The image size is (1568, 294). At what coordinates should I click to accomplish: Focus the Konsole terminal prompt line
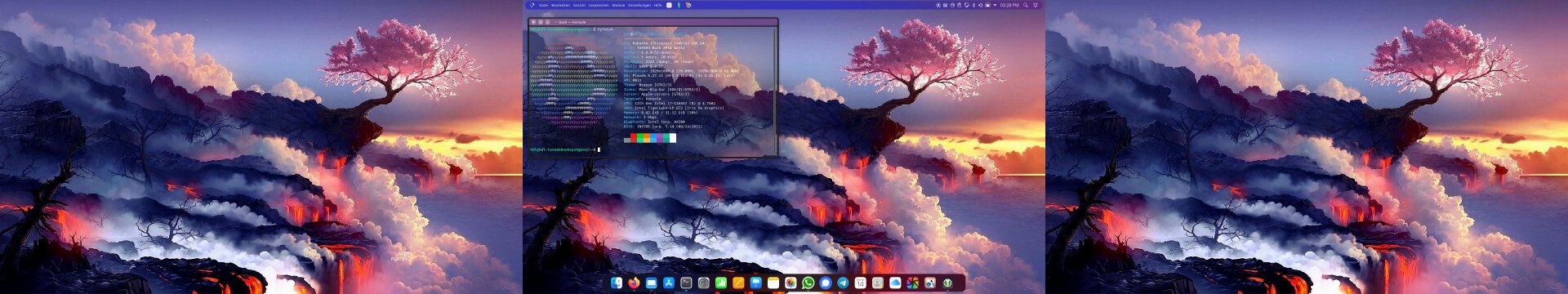(x=565, y=149)
